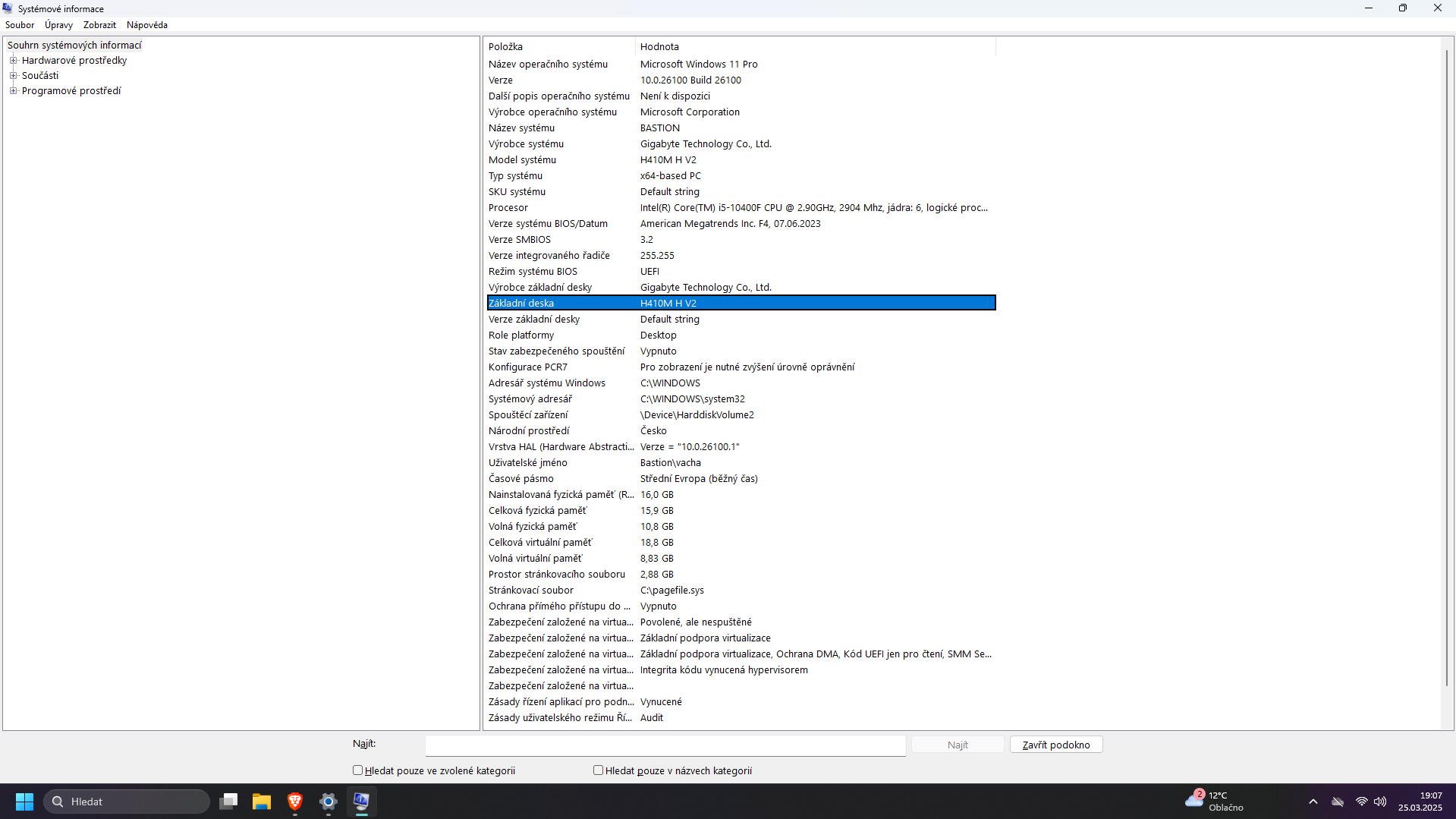Select Prostor stránkovacího souboru row
Viewport: 1456px width, 819px height.
pyautogui.click(x=741, y=575)
